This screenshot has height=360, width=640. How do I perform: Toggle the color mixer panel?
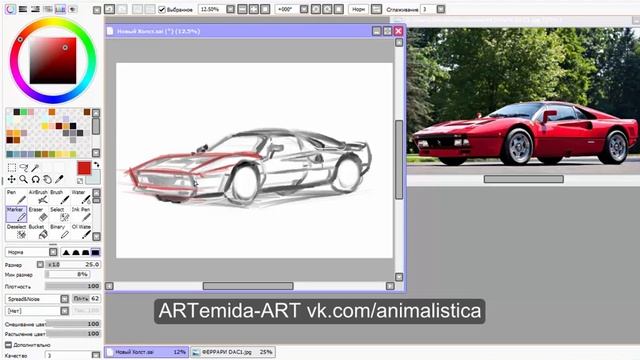(48, 9)
